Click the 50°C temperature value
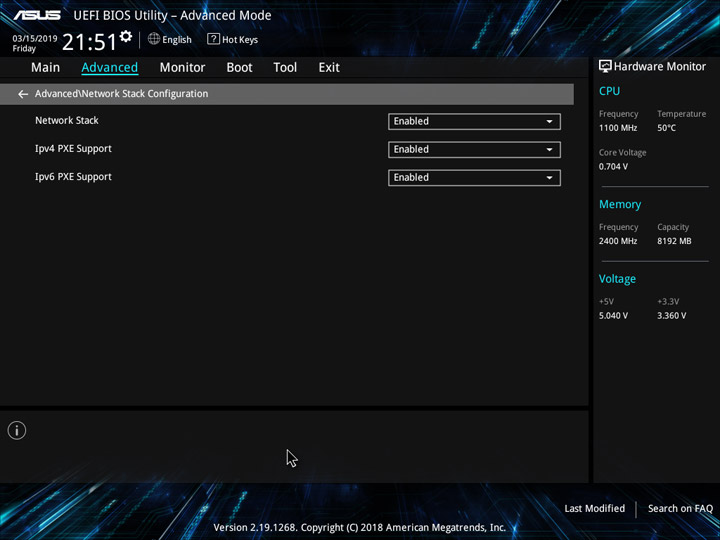The image size is (720, 540). (x=666, y=128)
